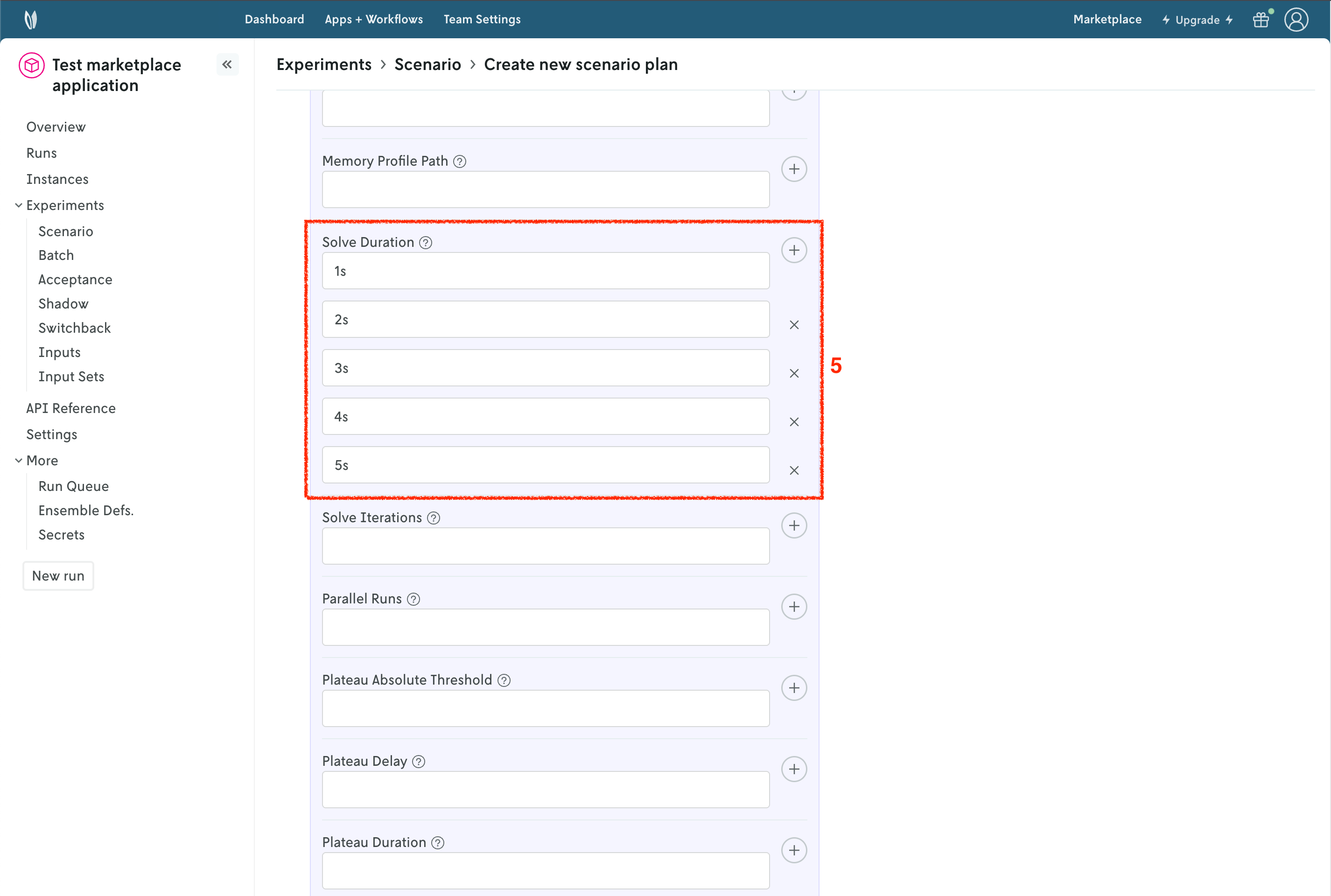
Task: Click the Upgrade link in the header
Action: click(x=1197, y=20)
